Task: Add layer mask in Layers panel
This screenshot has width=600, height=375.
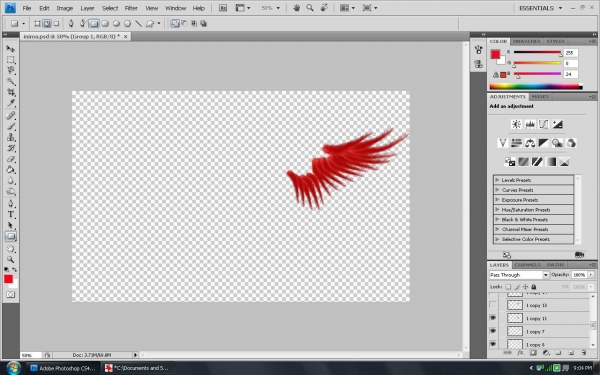Action: click(x=533, y=353)
